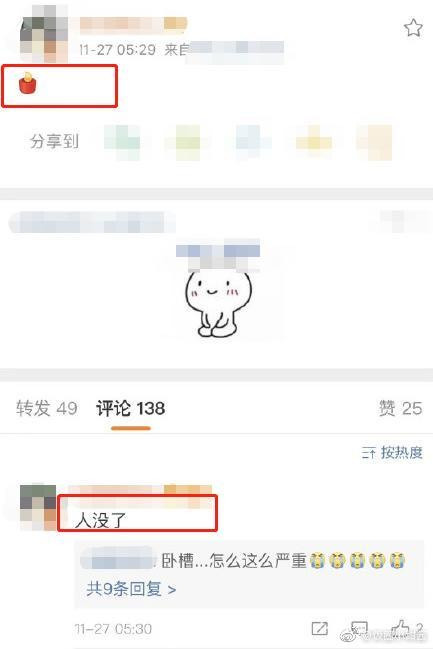Tap the first blurred share target icon
The image size is (433, 649).
(122, 142)
